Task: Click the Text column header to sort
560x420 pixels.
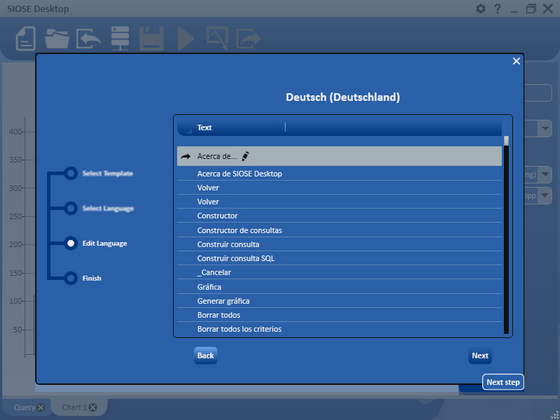Action: click(204, 128)
